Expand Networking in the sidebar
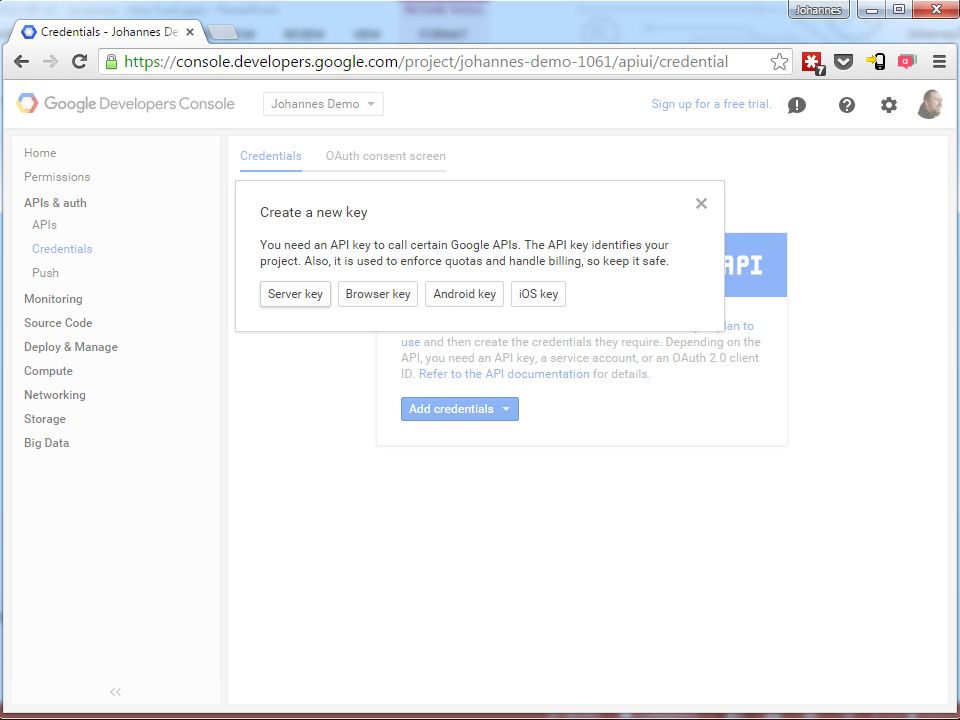The width and height of the screenshot is (960, 720). (x=54, y=395)
